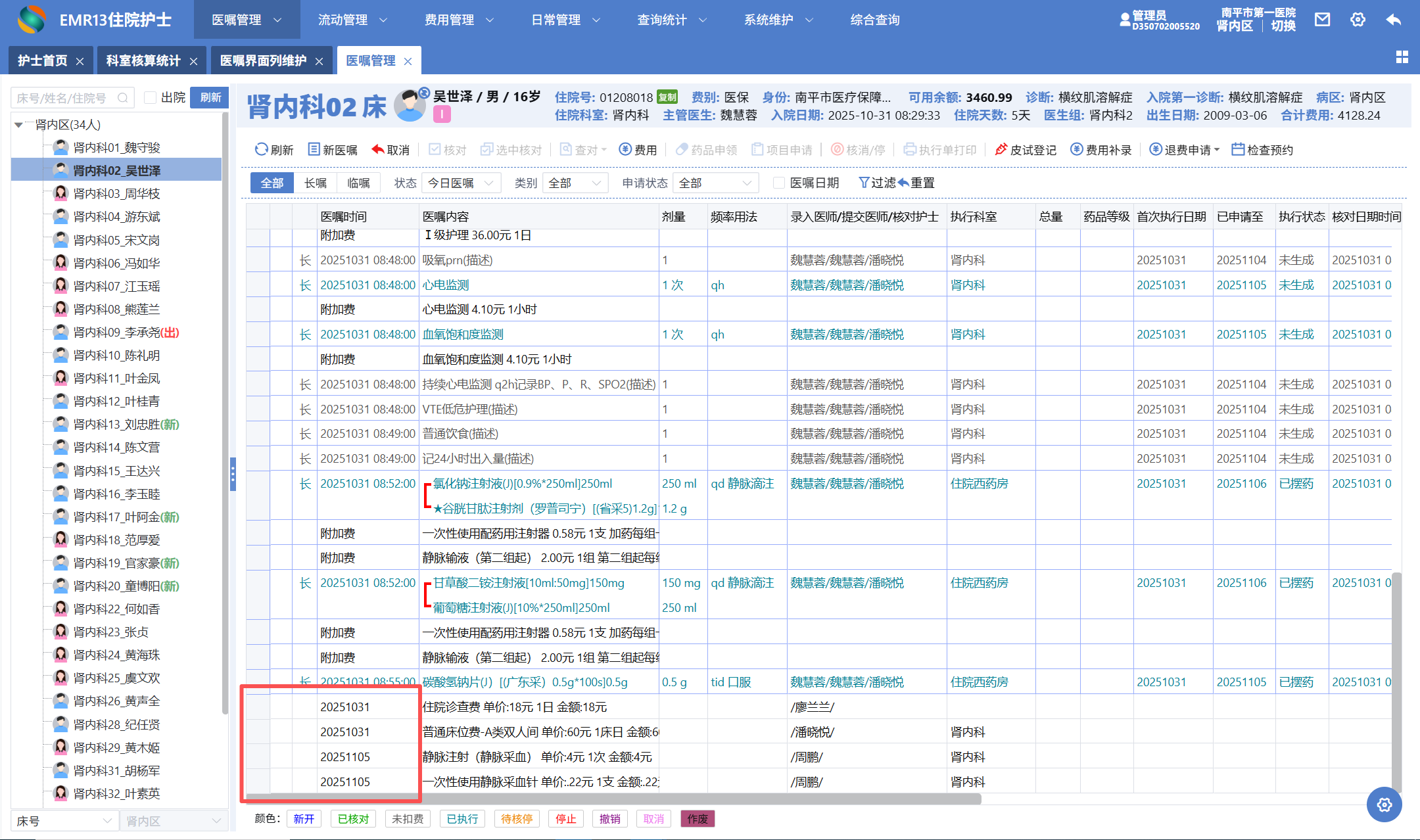Toggle the 出院 checkbox
The image size is (1420, 840).
click(x=151, y=98)
